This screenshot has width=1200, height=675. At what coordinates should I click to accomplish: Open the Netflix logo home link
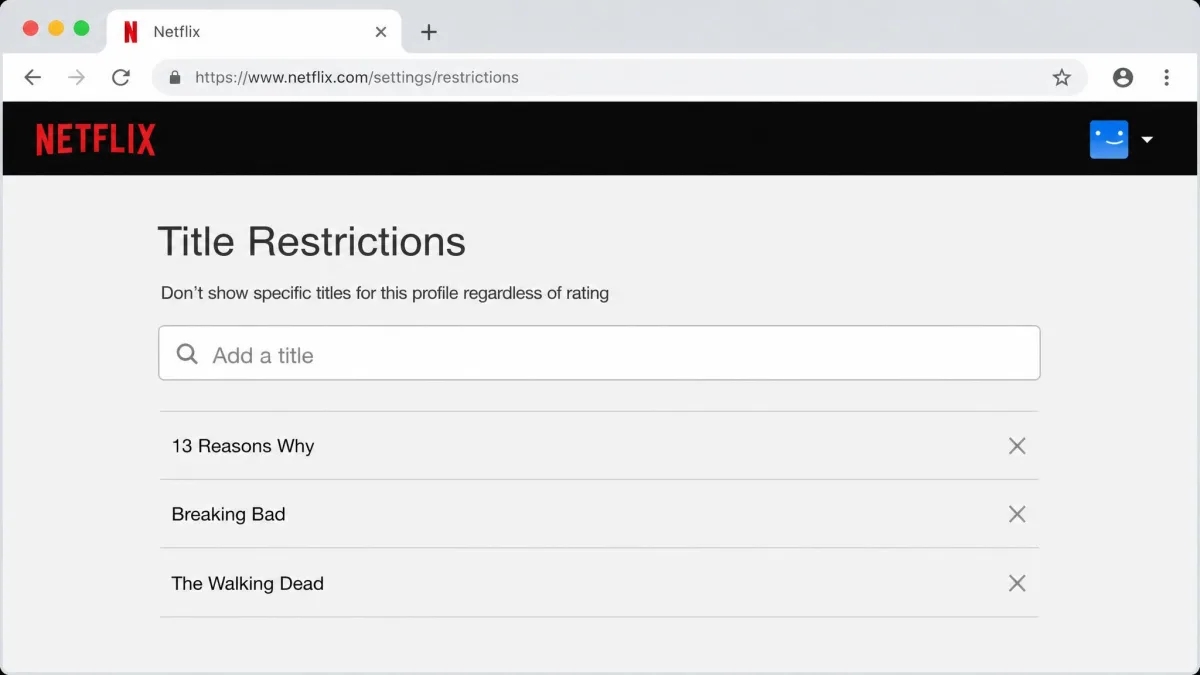point(96,139)
